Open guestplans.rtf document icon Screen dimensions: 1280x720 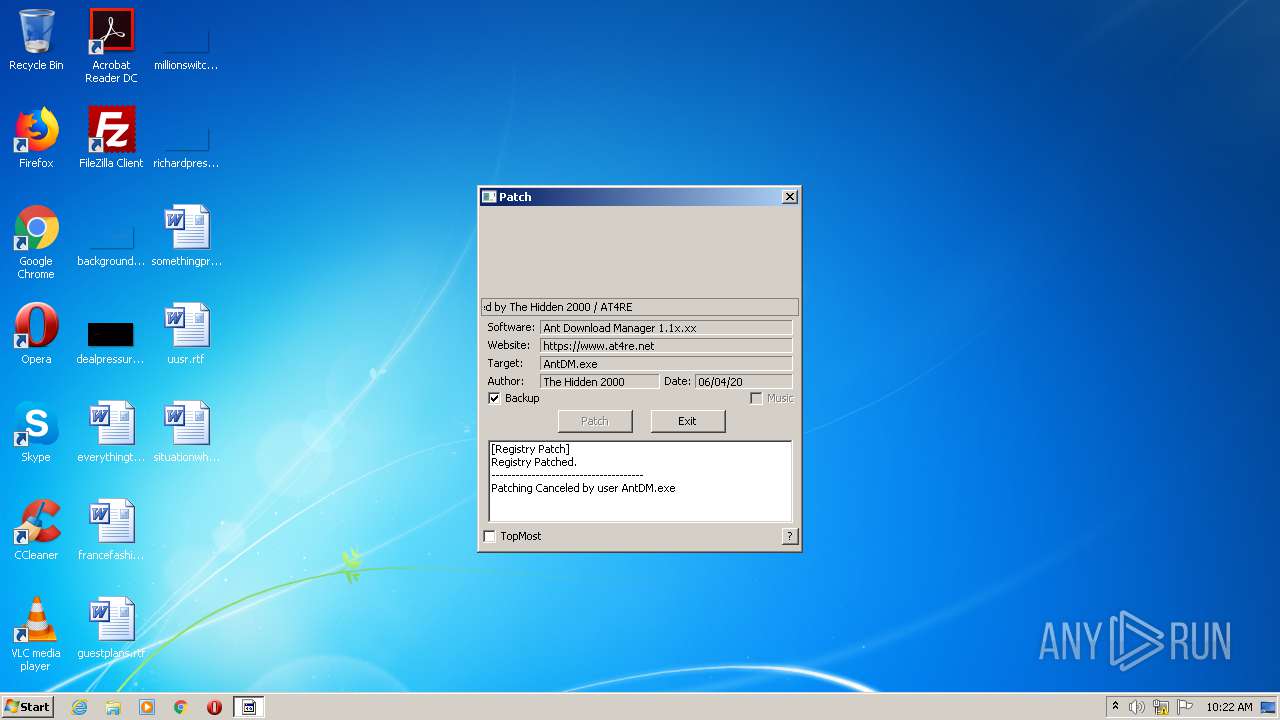(111, 629)
